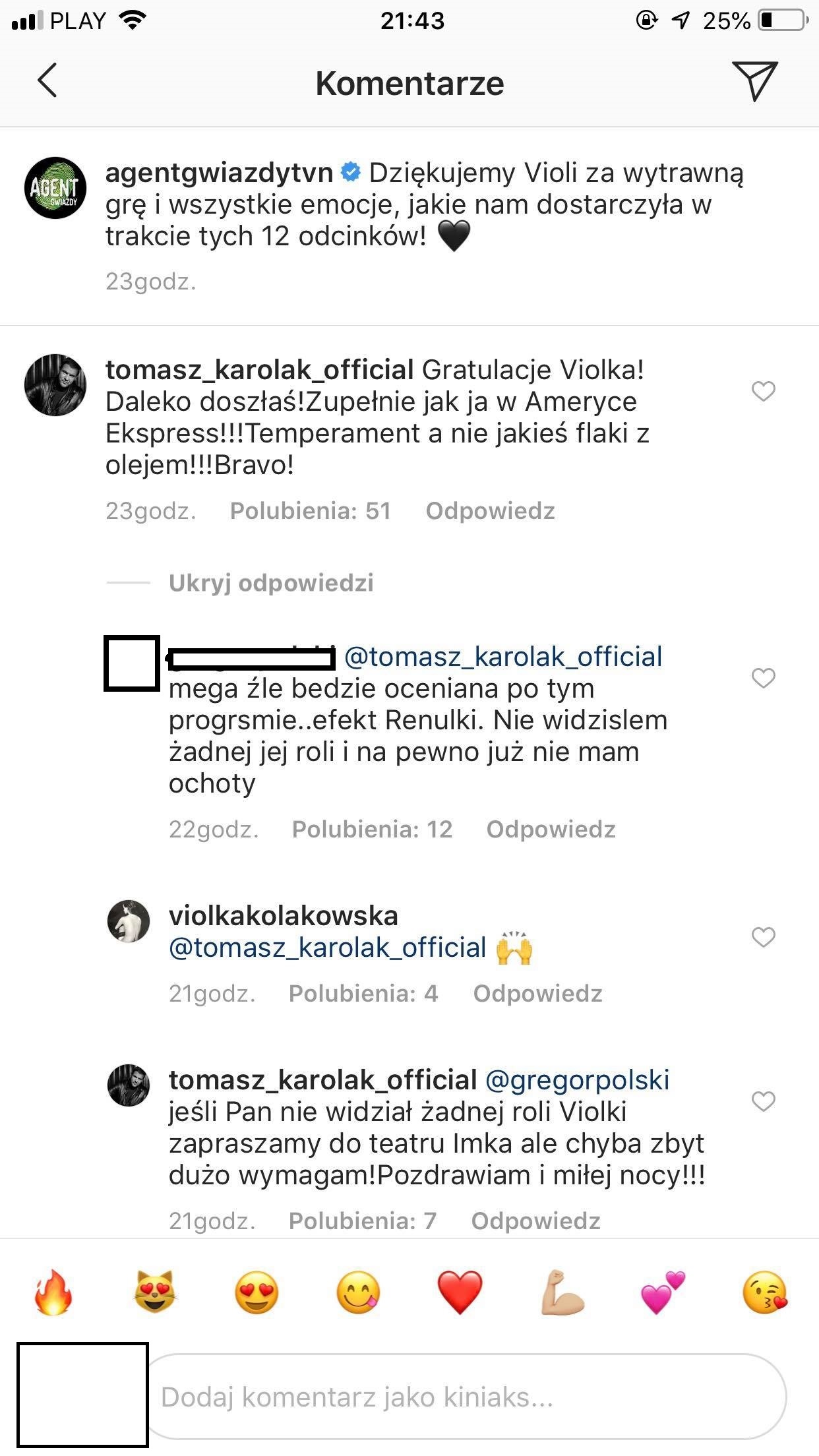Insert the fire emoji reaction
819x1456 pixels.
click(x=53, y=1292)
